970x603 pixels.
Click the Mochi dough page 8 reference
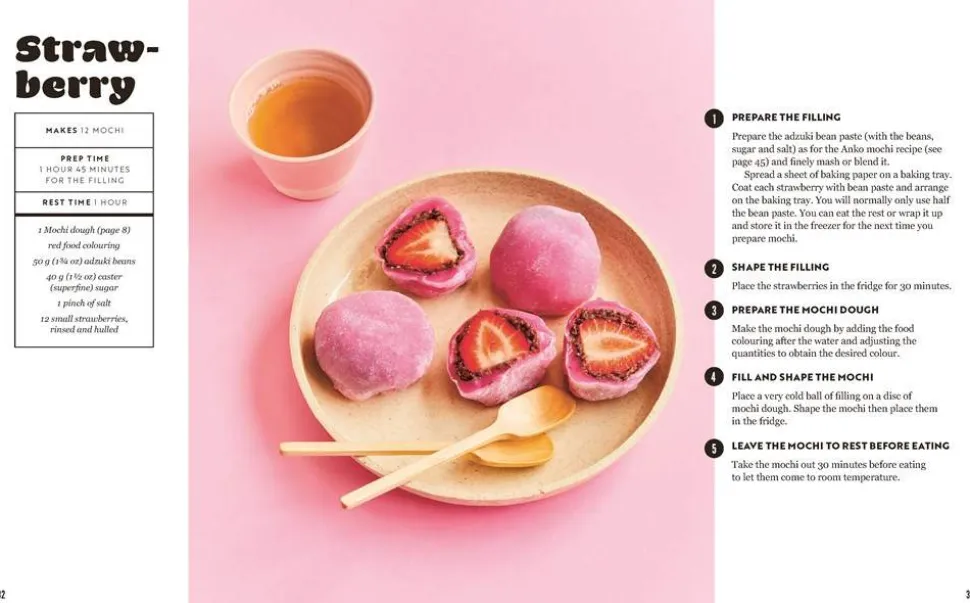(x=84, y=229)
